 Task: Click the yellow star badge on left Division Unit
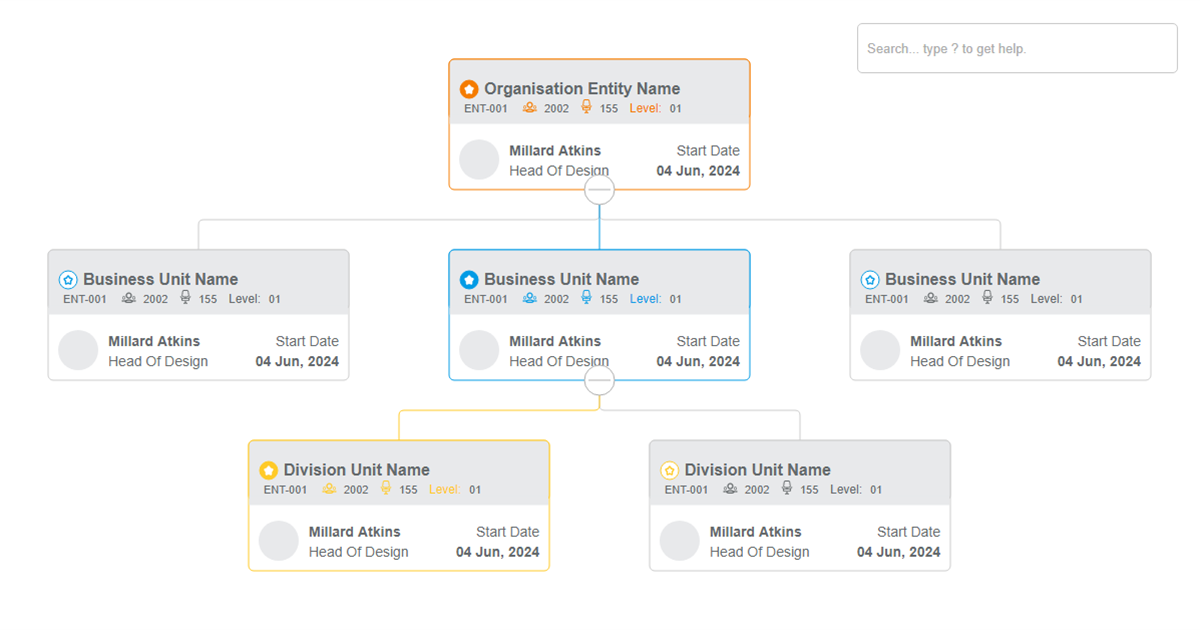(x=268, y=469)
